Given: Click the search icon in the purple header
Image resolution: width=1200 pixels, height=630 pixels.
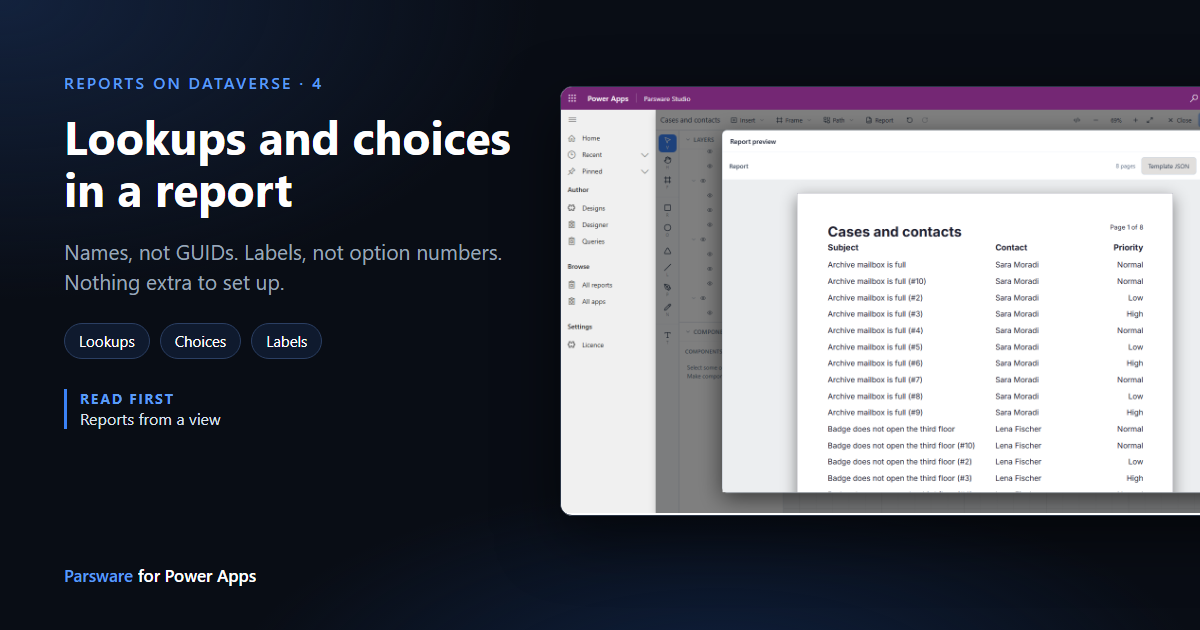Looking at the screenshot, I should 1193,99.
